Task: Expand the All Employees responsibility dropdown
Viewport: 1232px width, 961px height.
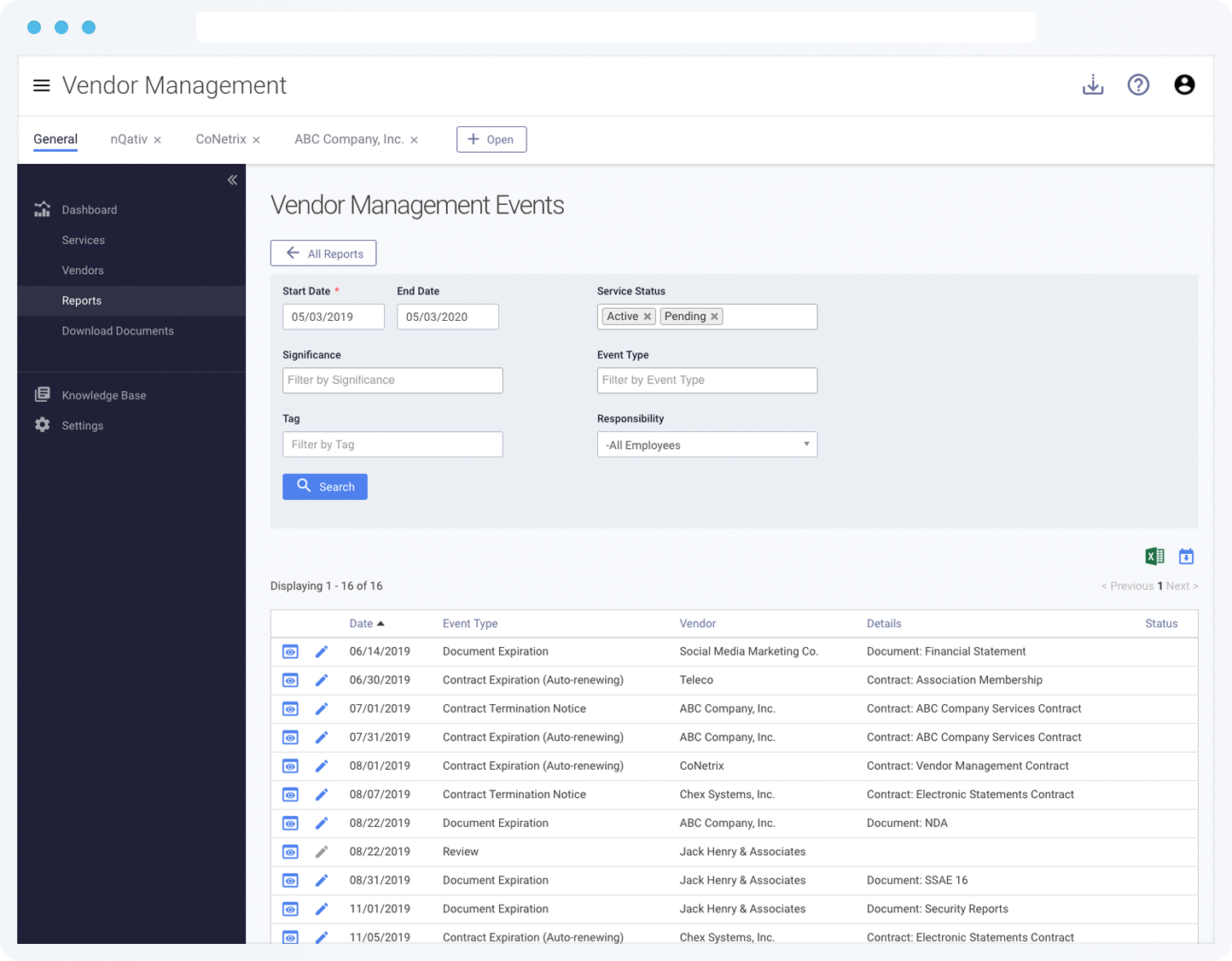Action: click(x=707, y=445)
